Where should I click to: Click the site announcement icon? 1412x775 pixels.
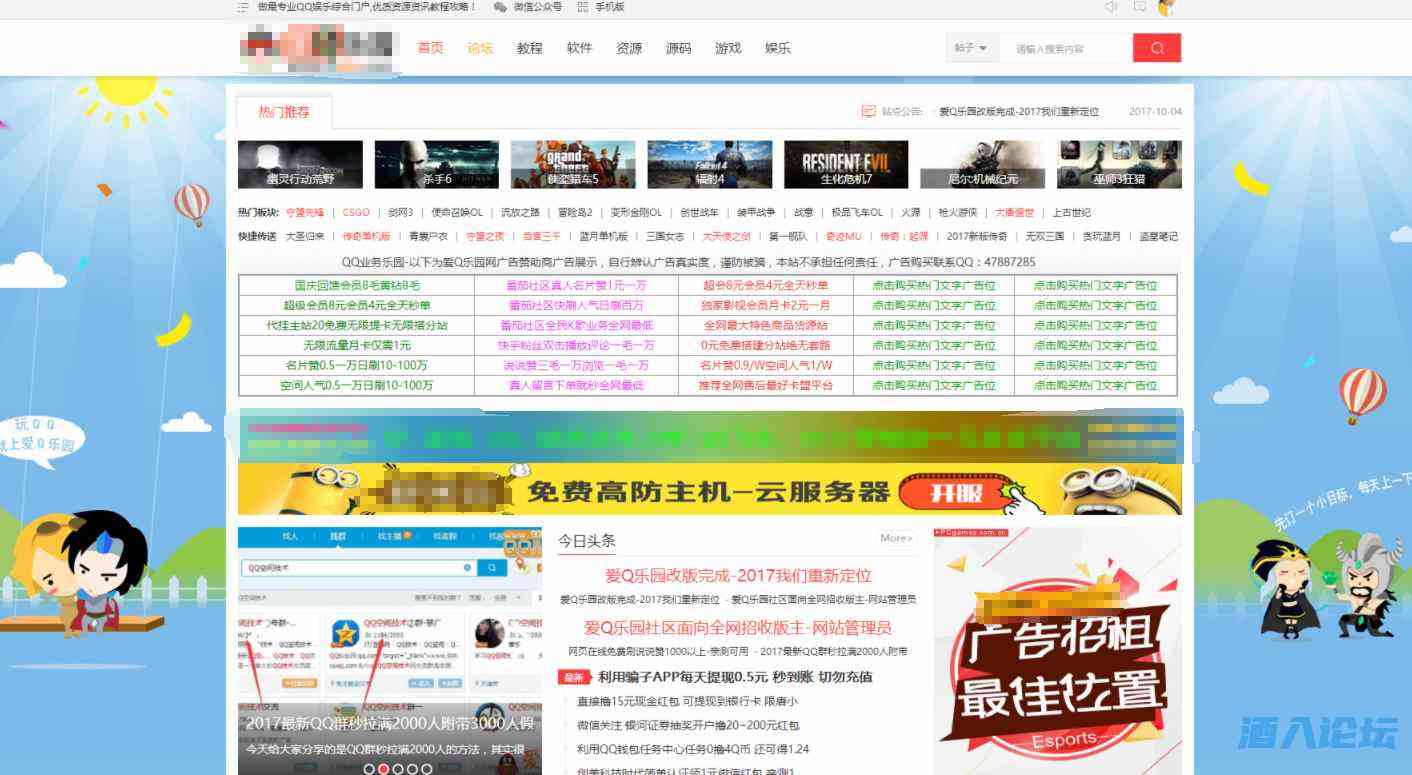[868, 112]
